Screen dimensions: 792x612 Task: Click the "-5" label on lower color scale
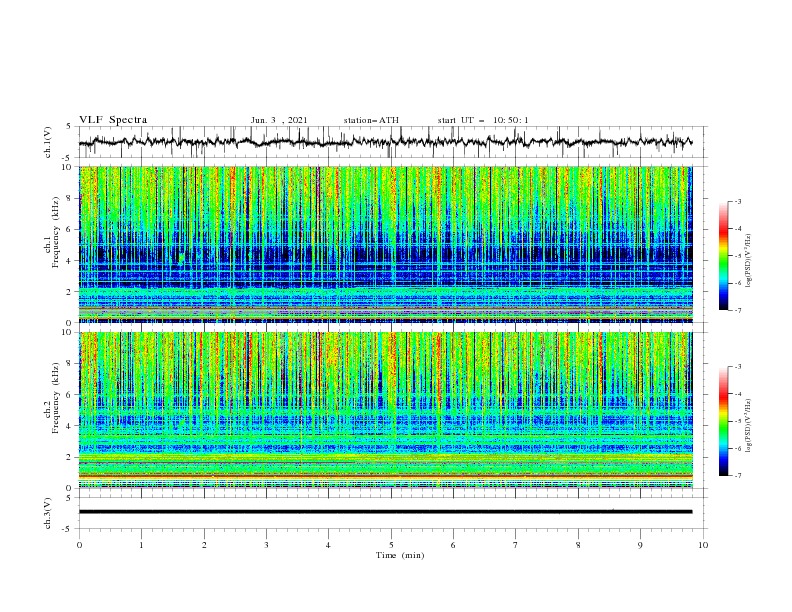tap(738, 421)
